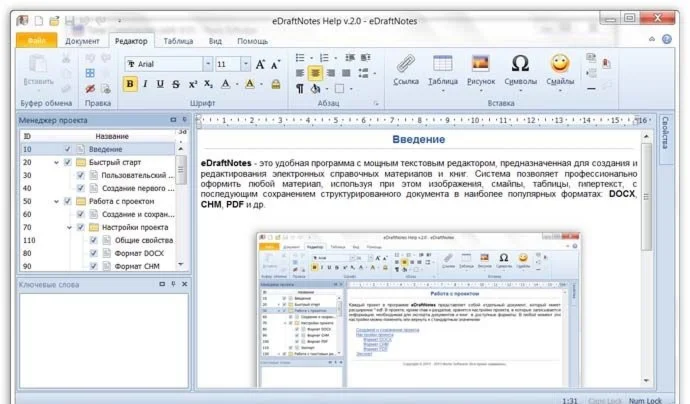
Task: Apply superscript formatting
Action: pyautogui.click(x=193, y=84)
